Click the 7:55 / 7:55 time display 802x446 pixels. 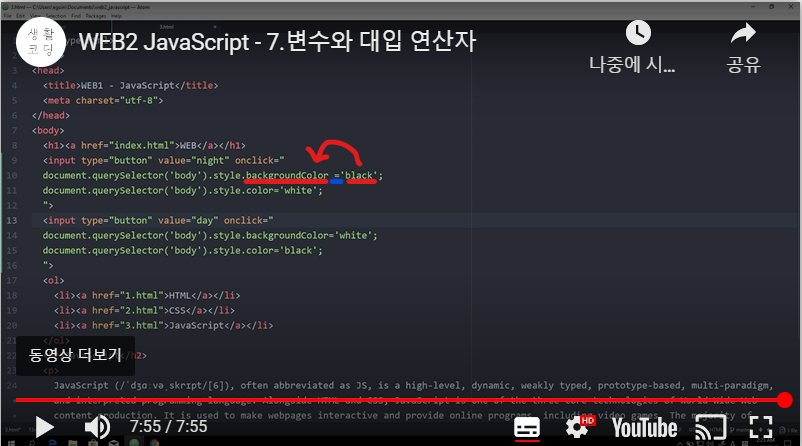point(168,427)
